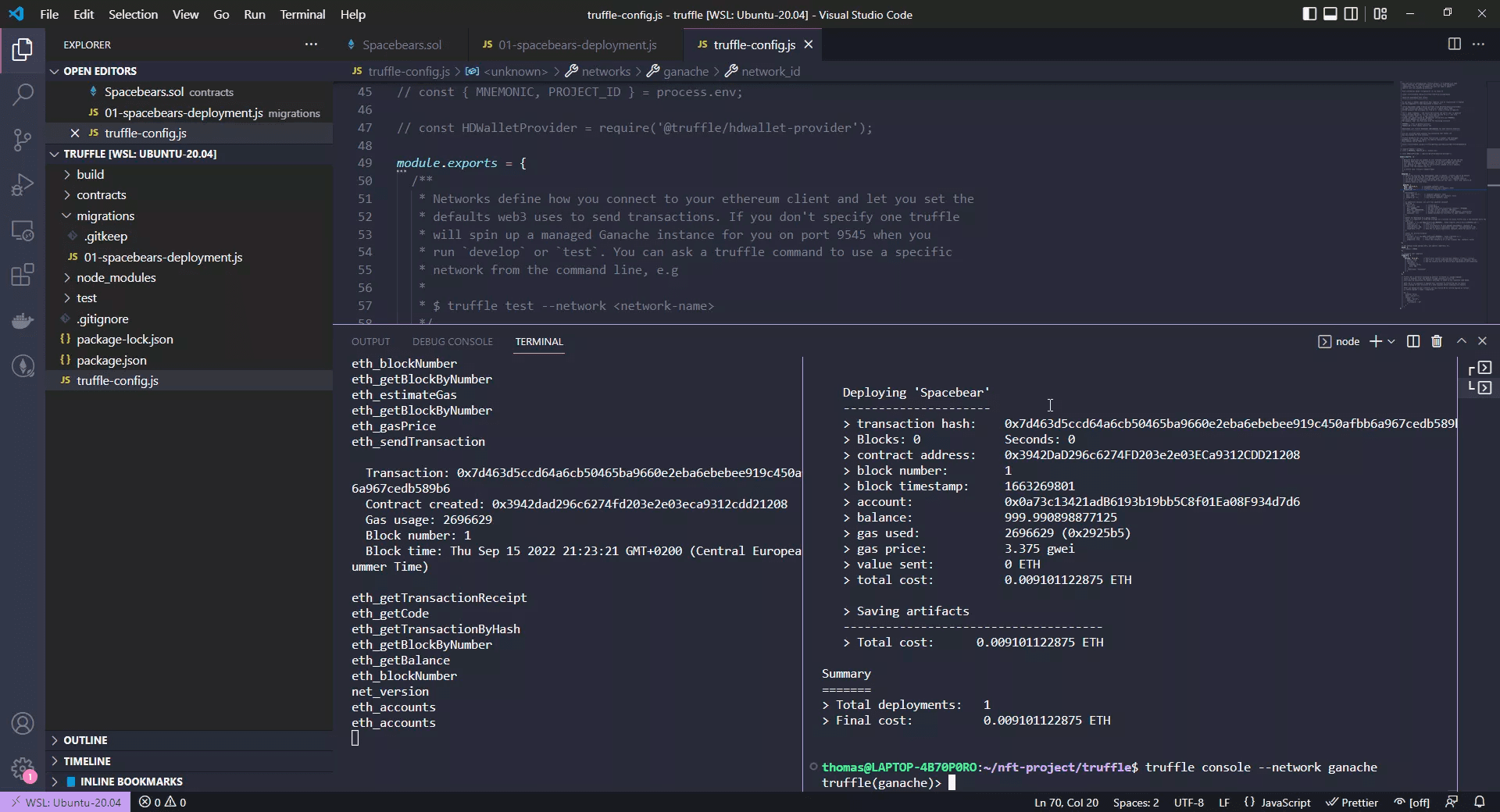Screen dimensions: 1500x812
Task: Open the notifications bell
Action: point(1480,802)
